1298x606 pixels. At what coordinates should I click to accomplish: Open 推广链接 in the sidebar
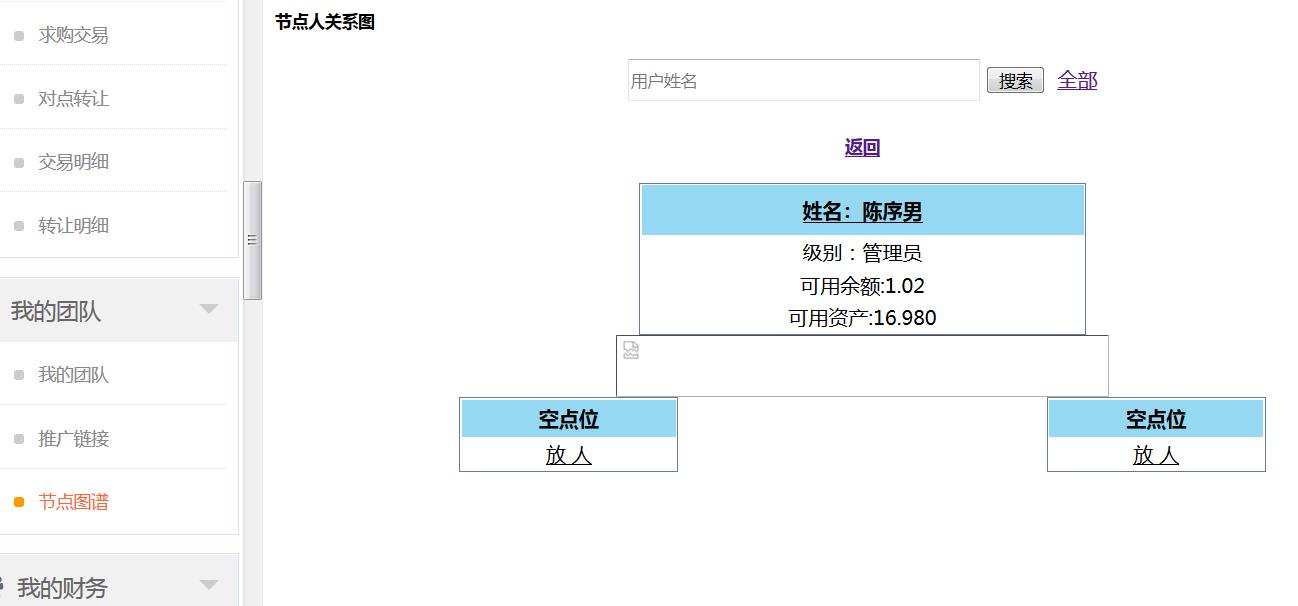coord(73,439)
